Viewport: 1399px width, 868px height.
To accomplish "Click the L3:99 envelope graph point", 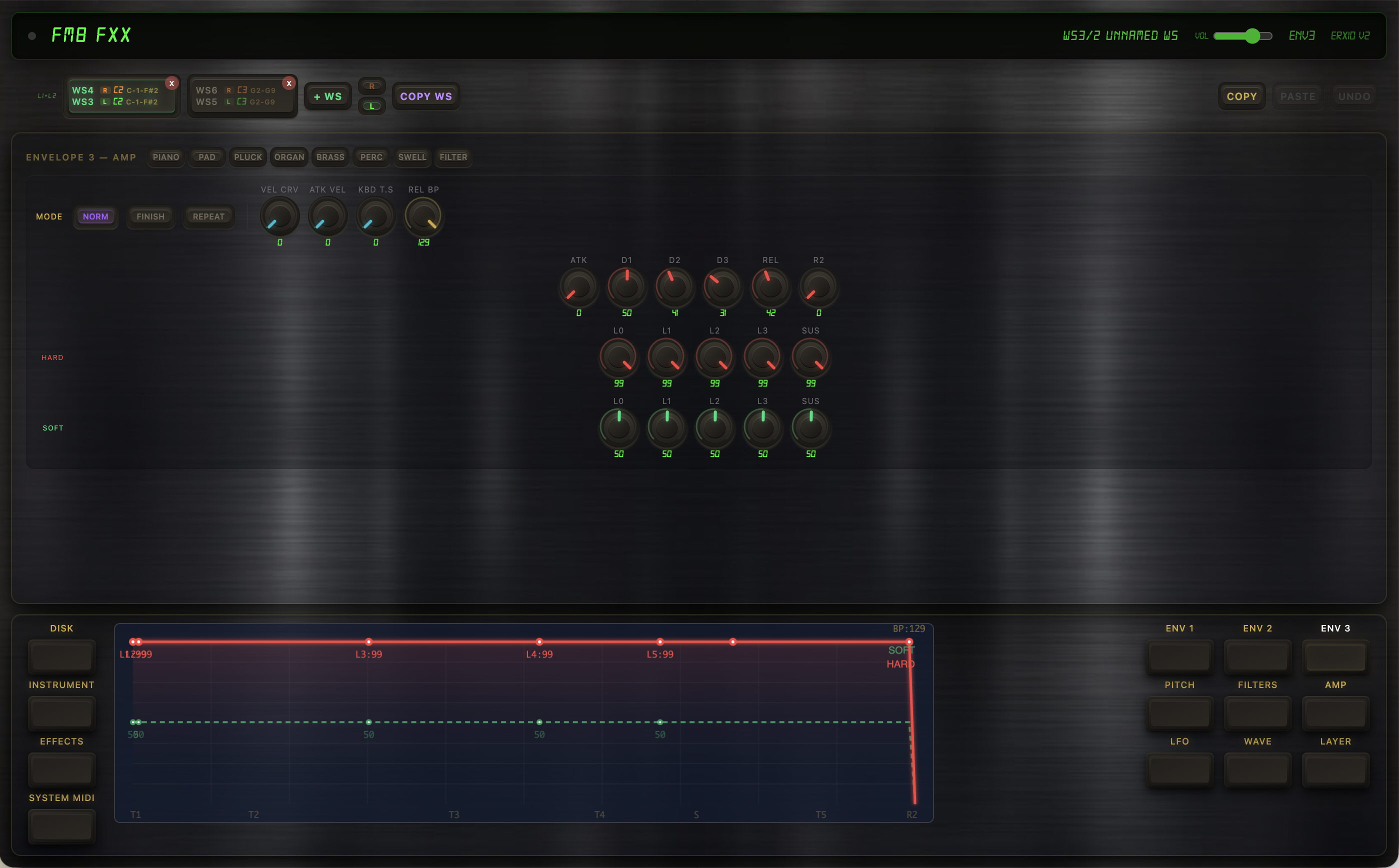I will (368, 642).
